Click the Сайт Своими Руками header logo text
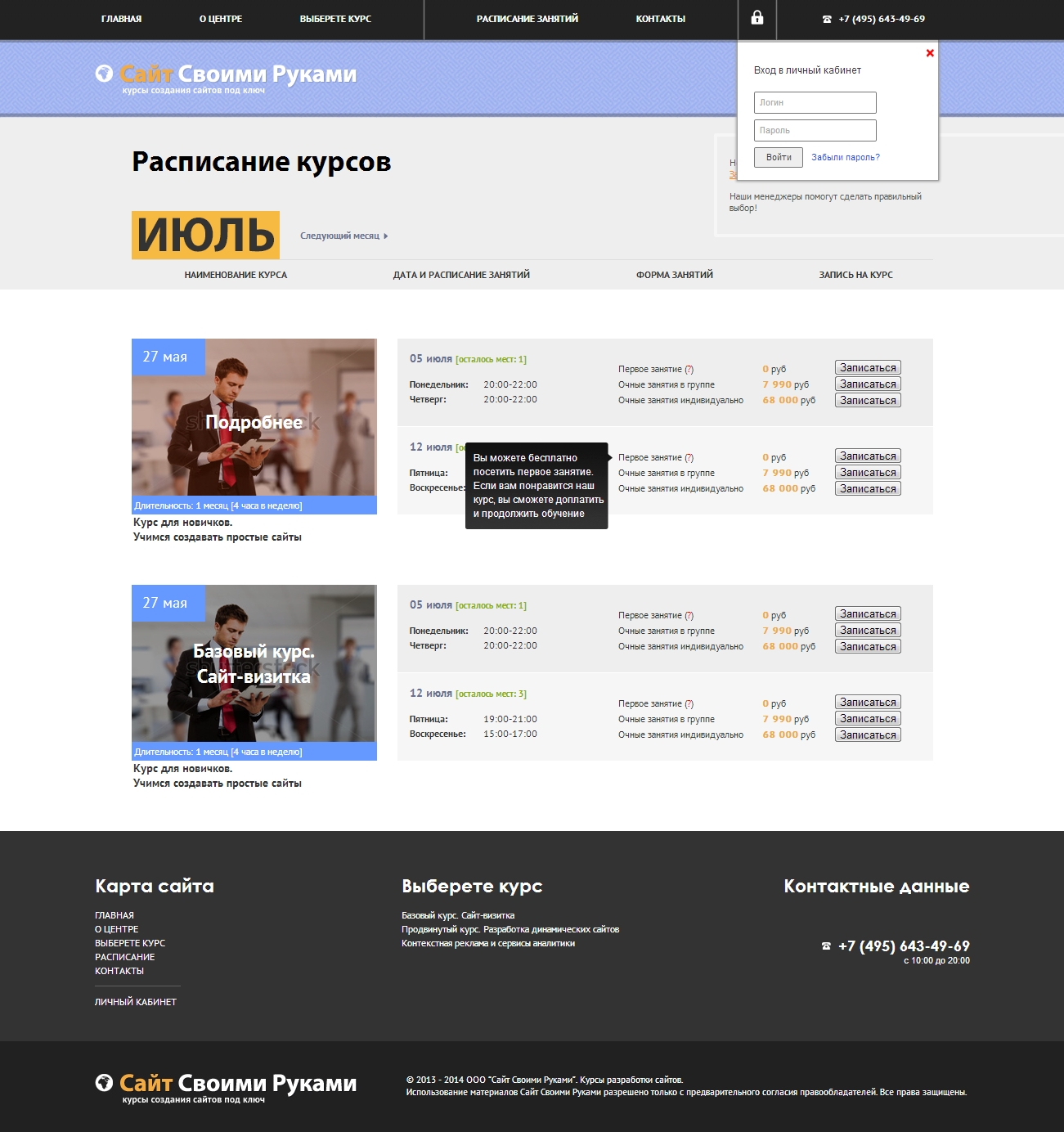The height and width of the screenshot is (1132, 1064). tap(238, 74)
